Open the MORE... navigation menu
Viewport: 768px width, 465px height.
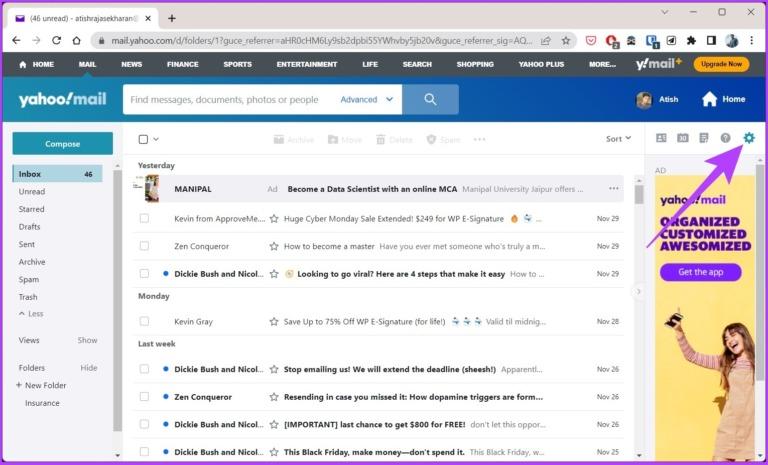tap(602, 64)
